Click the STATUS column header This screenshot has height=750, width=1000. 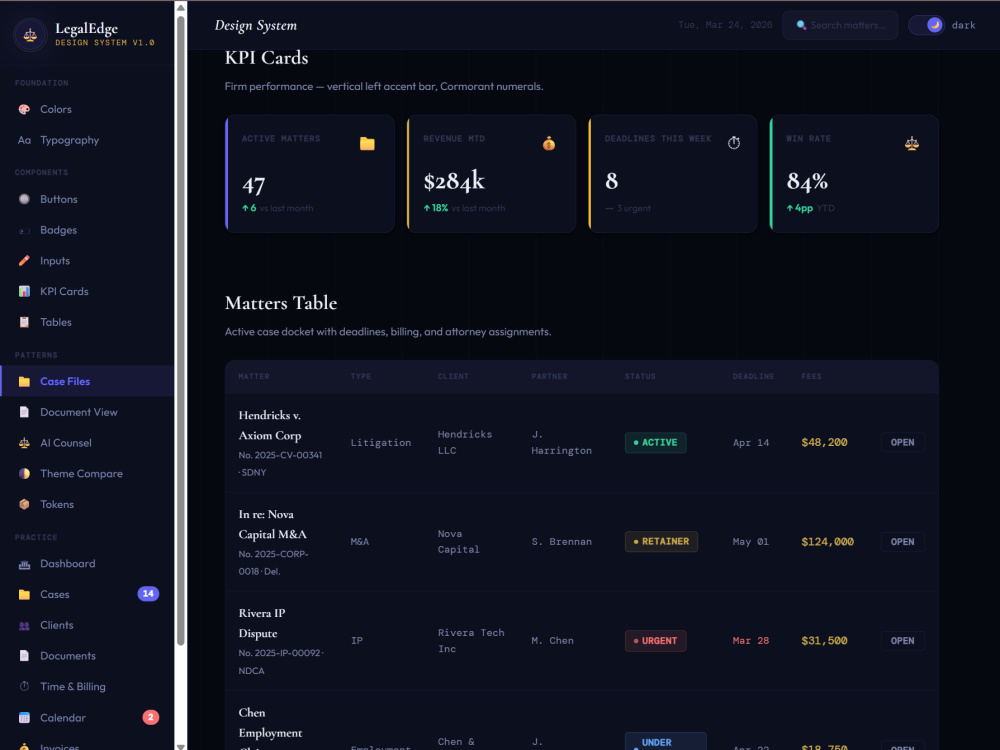coord(640,377)
